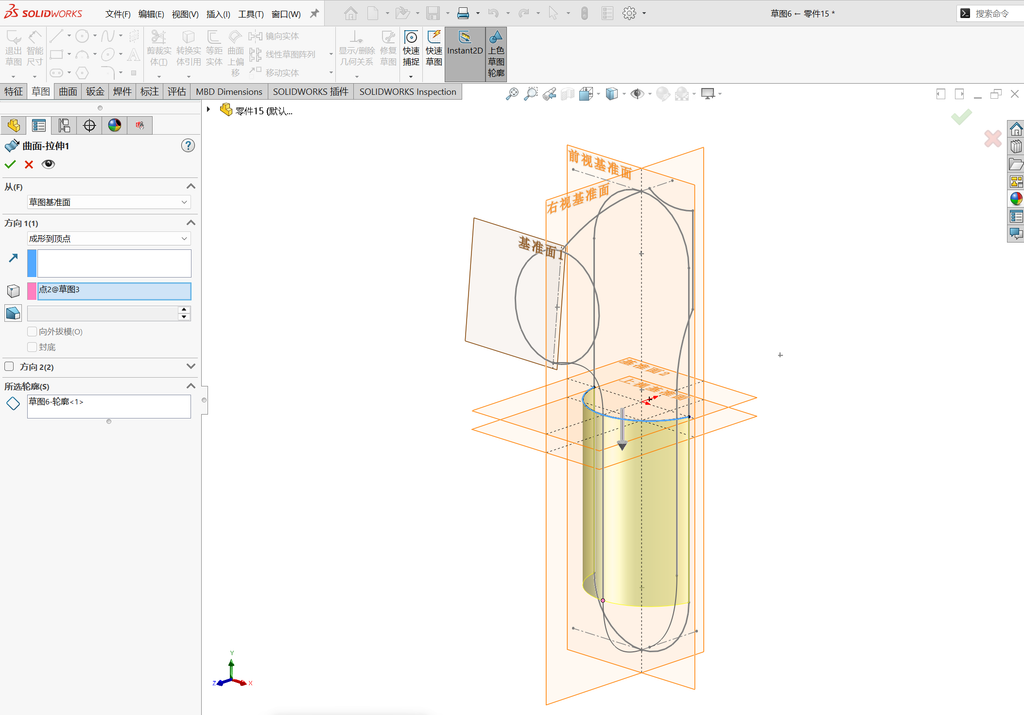The height and width of the screenshot is (715, 1024).
Task: Click the direction of extrusion selection box
Action: coord(114,263)
